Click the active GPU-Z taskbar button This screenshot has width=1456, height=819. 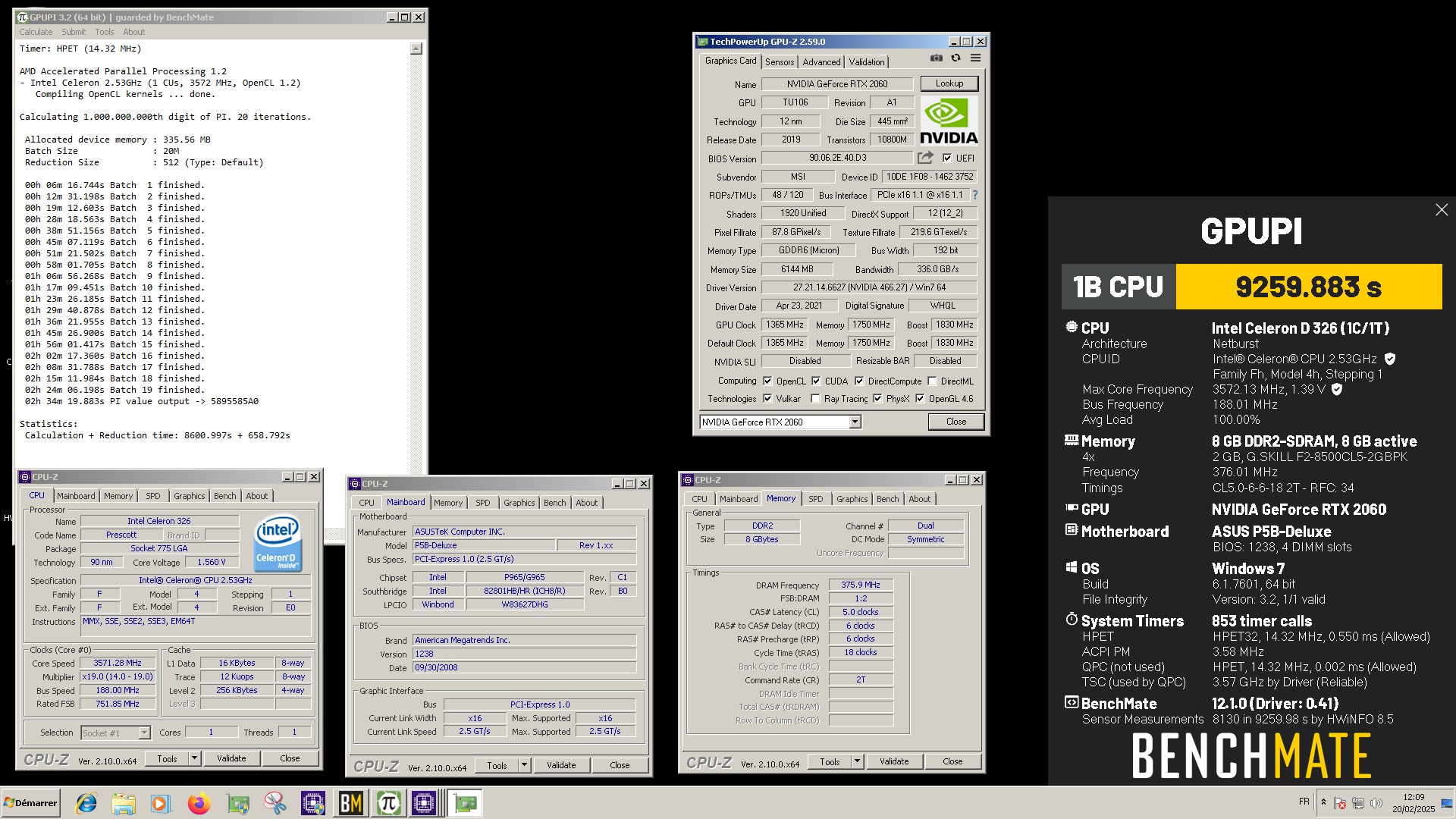pos(465,803)
